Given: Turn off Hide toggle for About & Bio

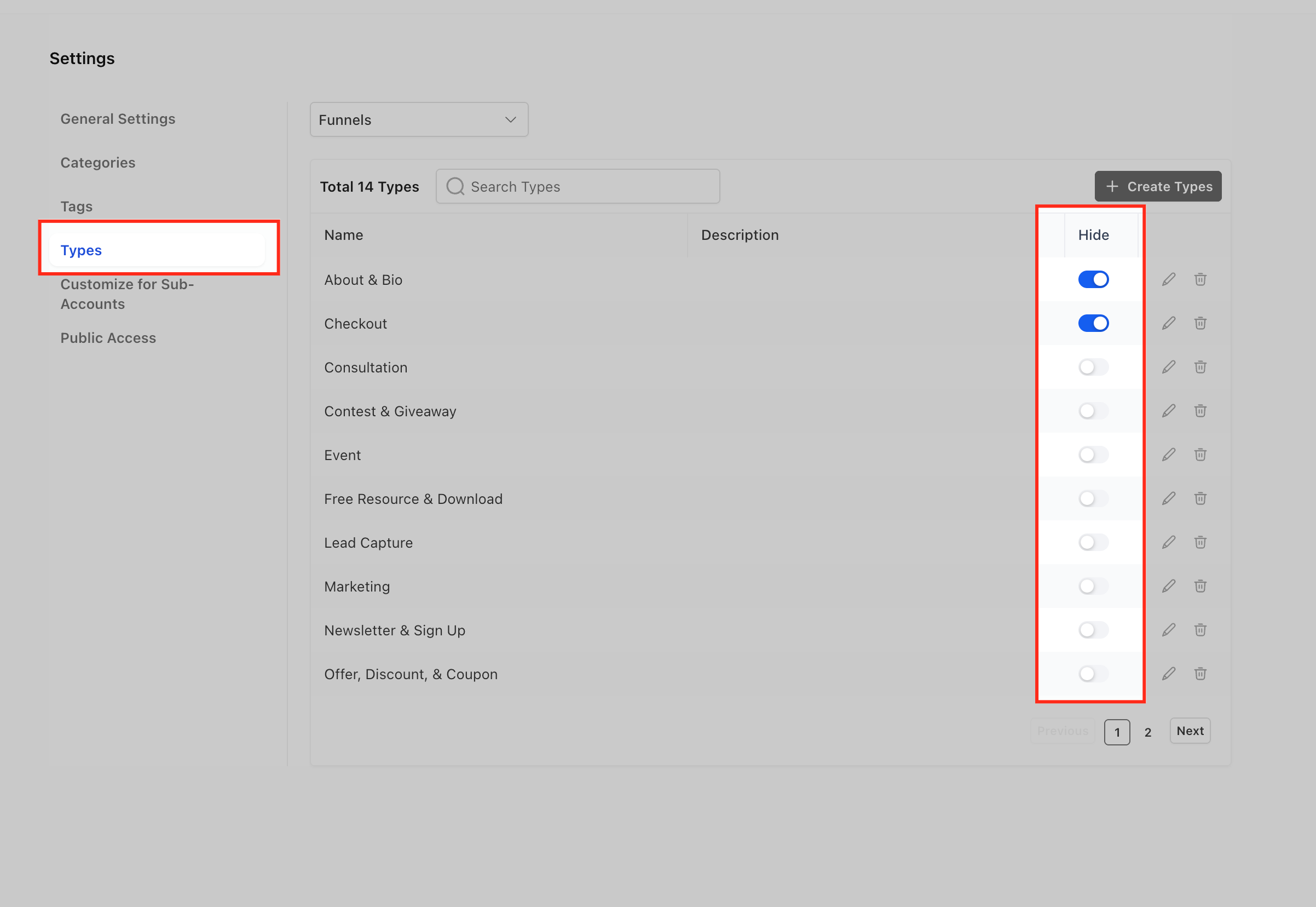Looking at the screenshot, I should [x=1093, y=279].
